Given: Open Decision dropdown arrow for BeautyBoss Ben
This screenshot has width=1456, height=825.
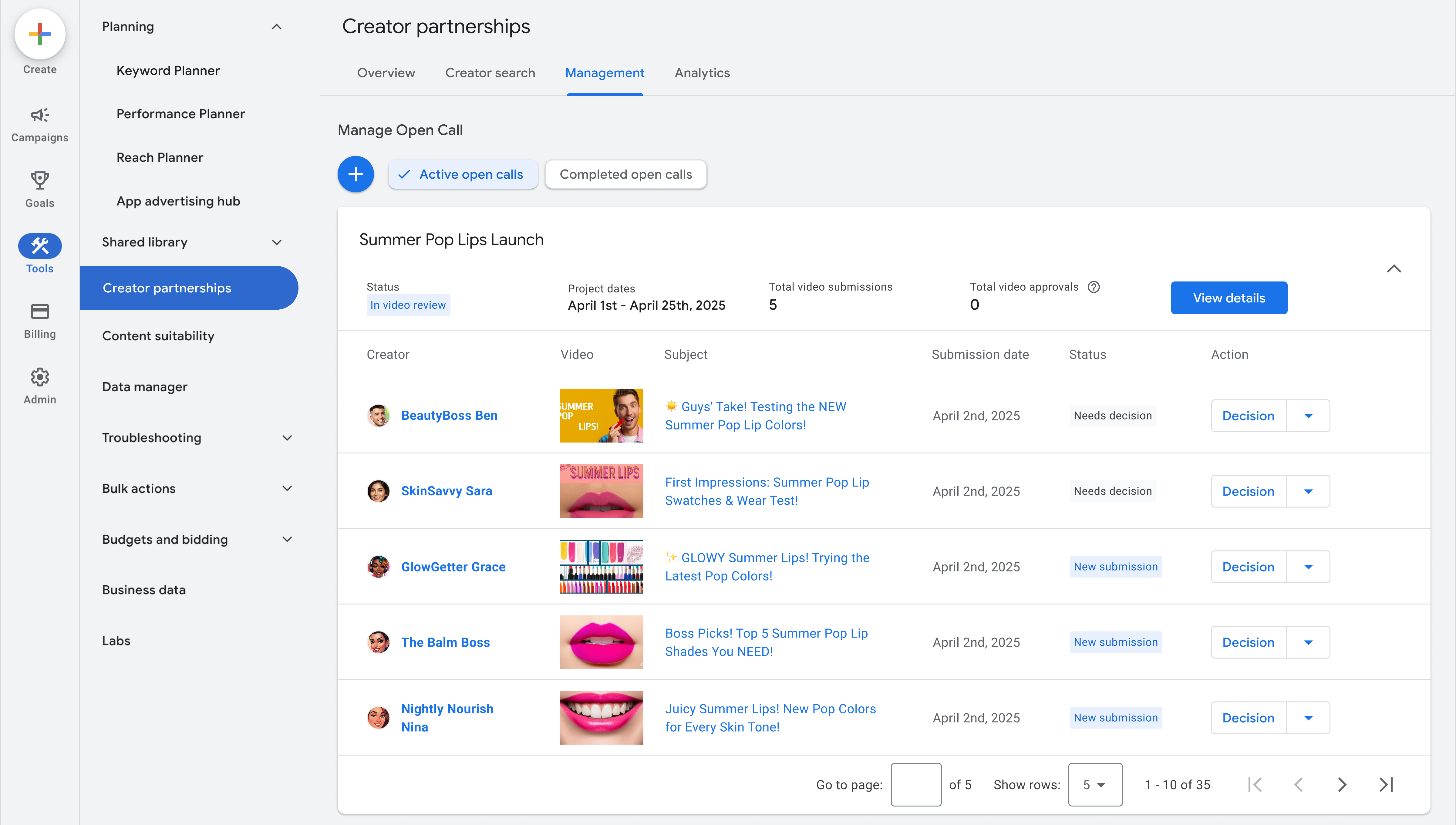Looking at the screenshot, I should pyautogui.click(x=1308, y=416).
